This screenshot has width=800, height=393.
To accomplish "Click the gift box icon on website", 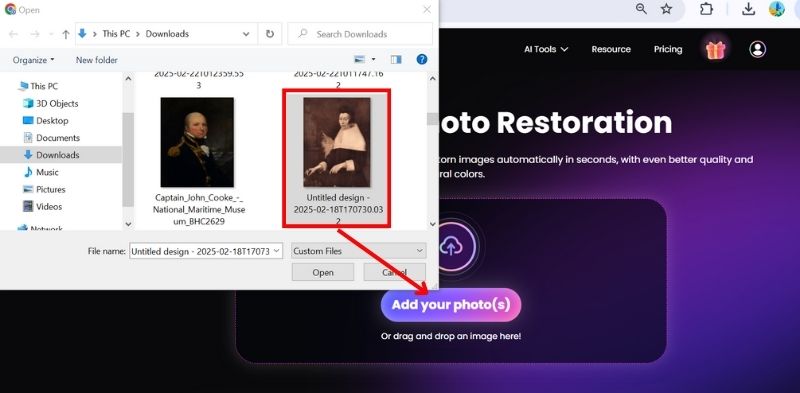I will click(x=715, y=50).
